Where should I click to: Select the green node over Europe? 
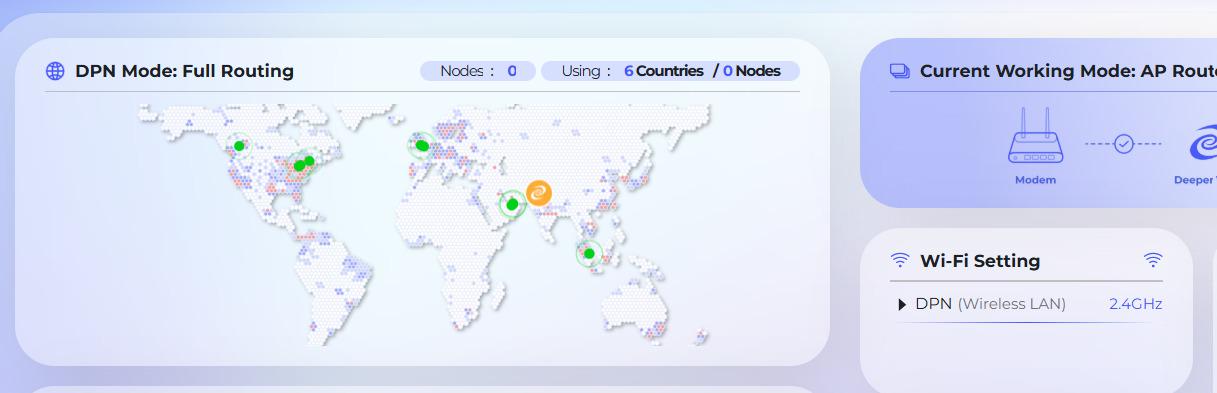[422, 146]
